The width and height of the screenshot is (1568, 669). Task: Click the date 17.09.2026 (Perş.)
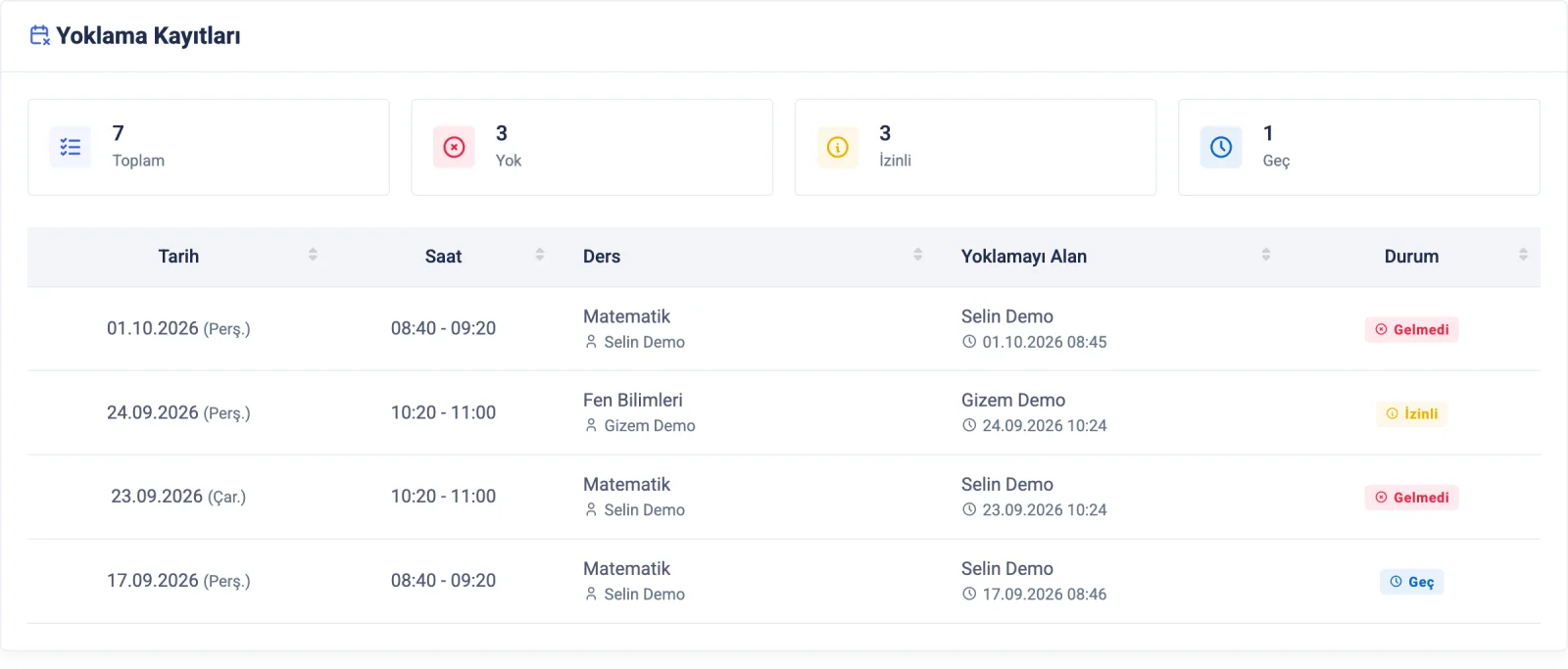(178, 581)
